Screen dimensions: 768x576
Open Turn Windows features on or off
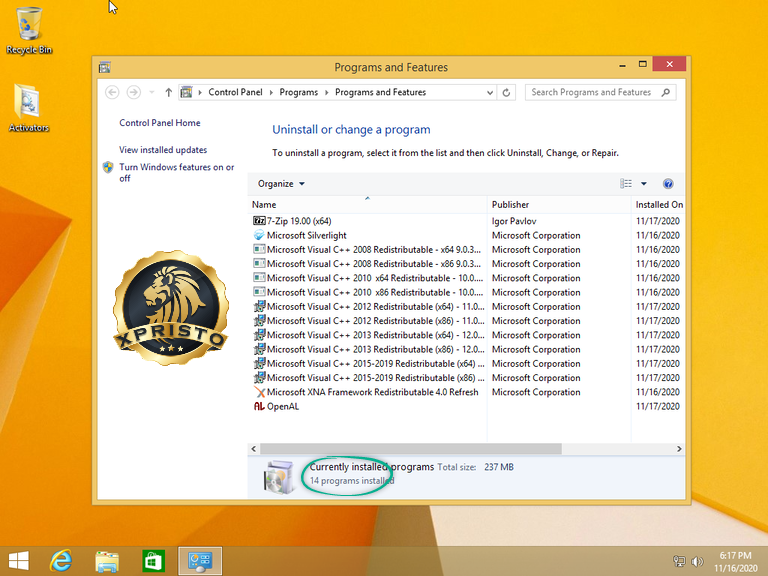[176, 172]
